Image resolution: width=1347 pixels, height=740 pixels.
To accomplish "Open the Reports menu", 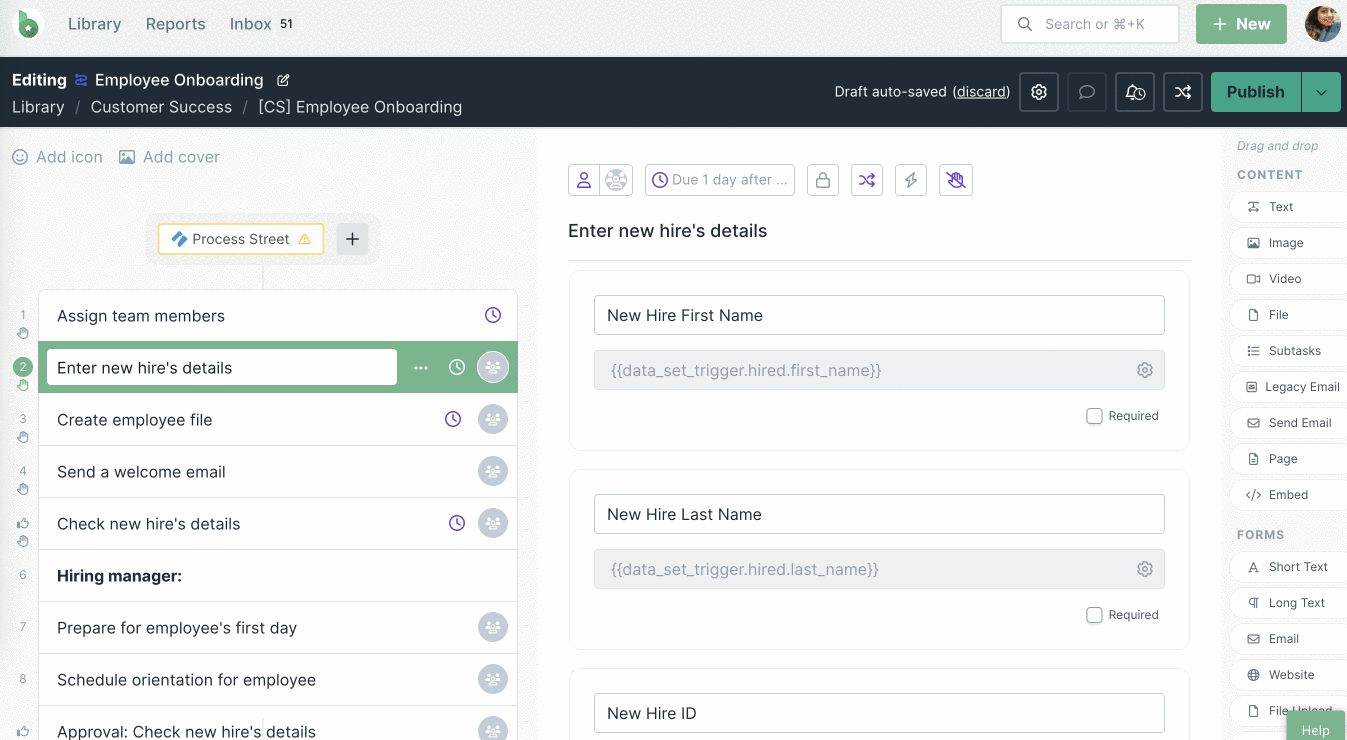I will [x=175, y=23].
